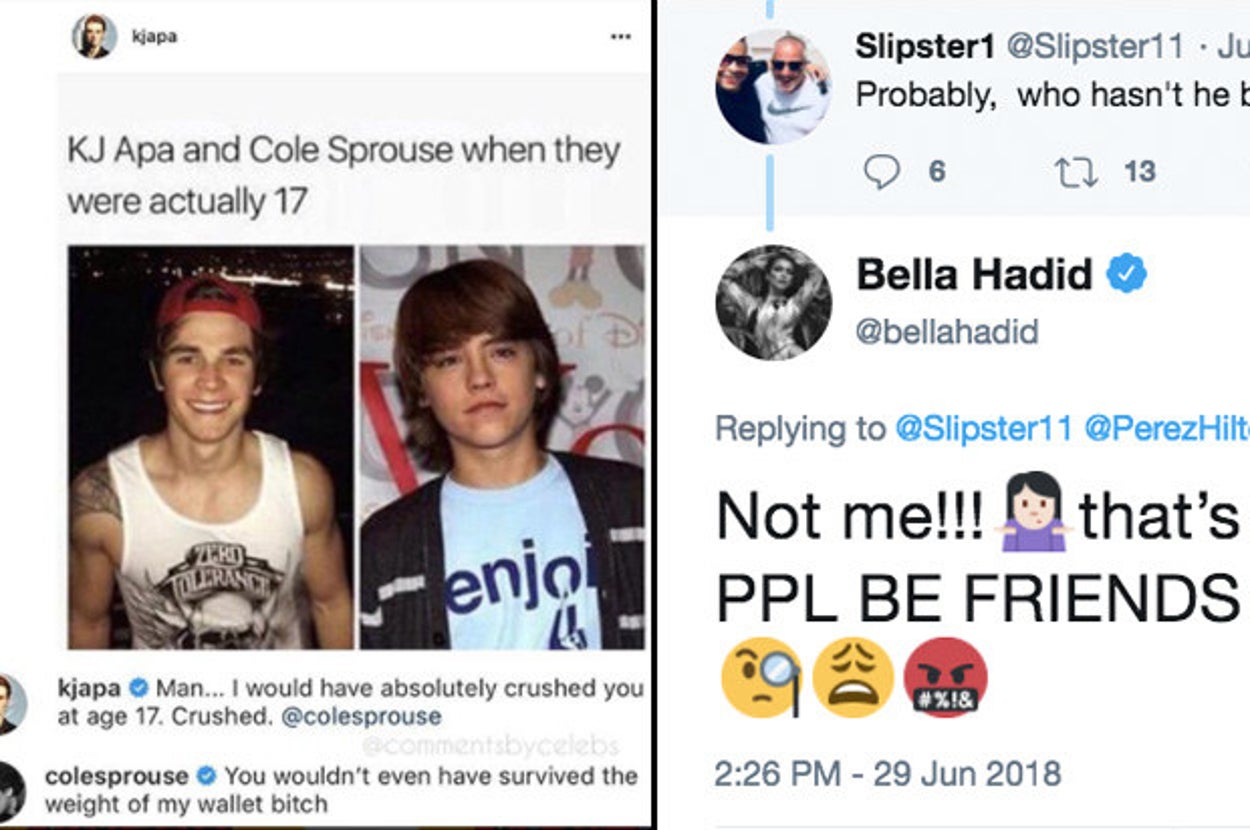
Task: Click the 2:26 PM - 29 Jun 2018 timestamp
Action: [887, 773]
